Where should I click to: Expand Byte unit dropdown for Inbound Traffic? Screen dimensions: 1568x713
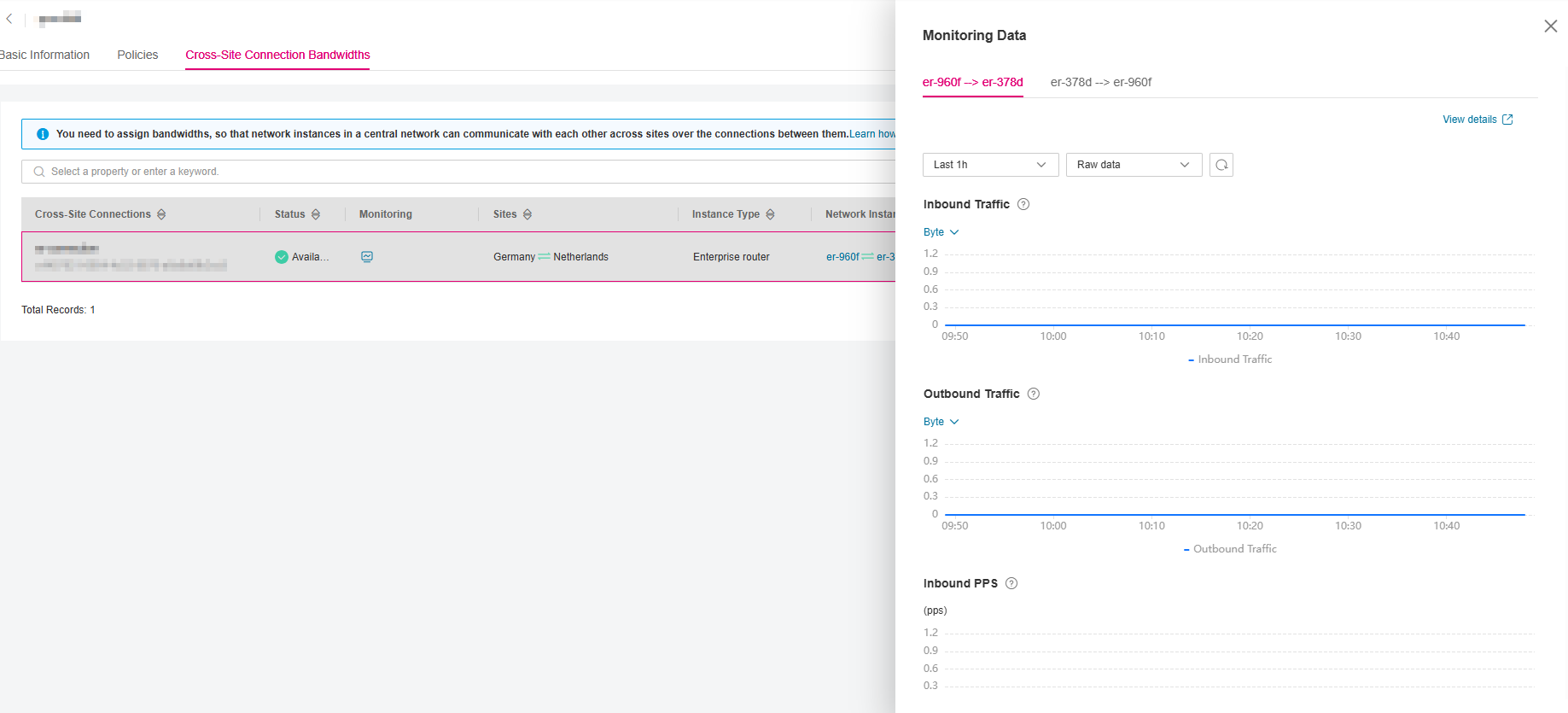point(941,232)
